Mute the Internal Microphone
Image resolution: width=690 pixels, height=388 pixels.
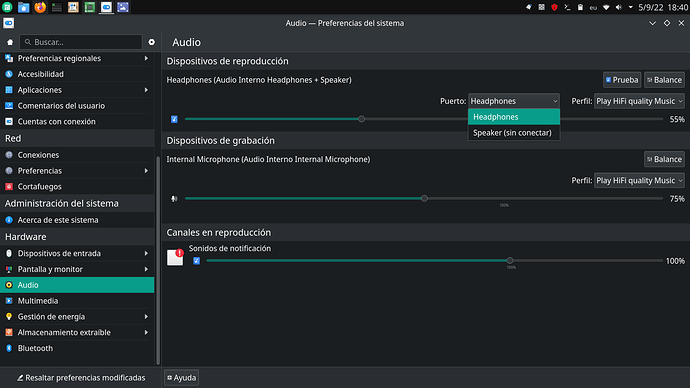(x=174, y=199)
